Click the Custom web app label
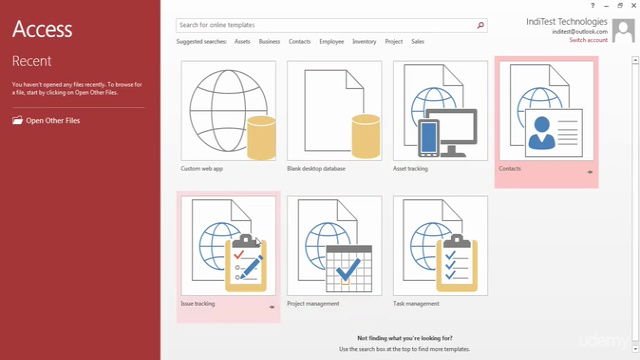This screenshot has width=640, height=360. tap(202, 169)
